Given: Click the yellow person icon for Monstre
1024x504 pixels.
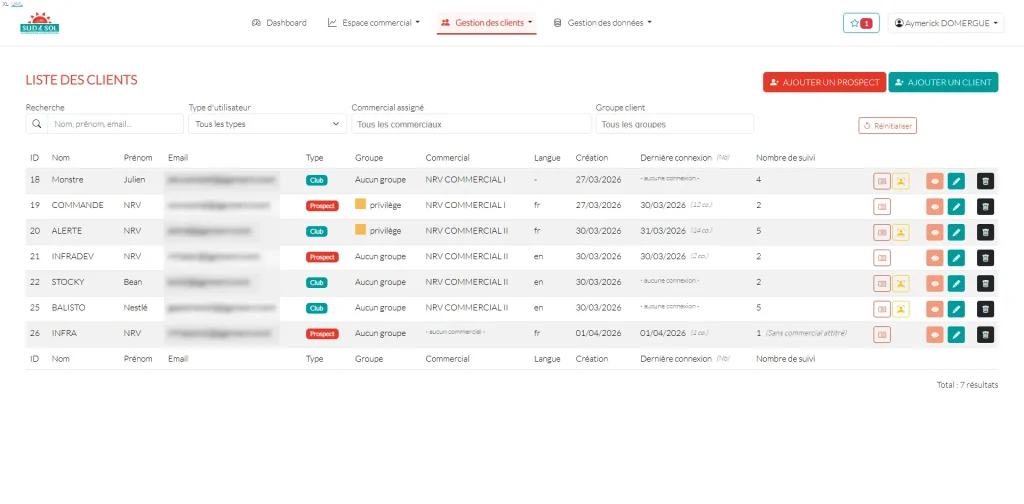Looking at the screenshot, I should 901,181.
